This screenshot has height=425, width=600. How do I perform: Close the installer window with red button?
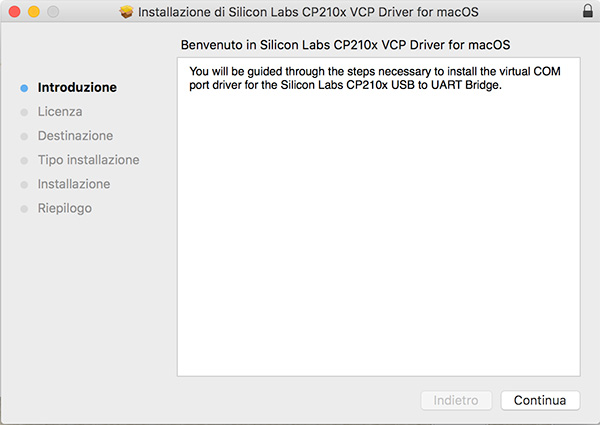(13, 14)
